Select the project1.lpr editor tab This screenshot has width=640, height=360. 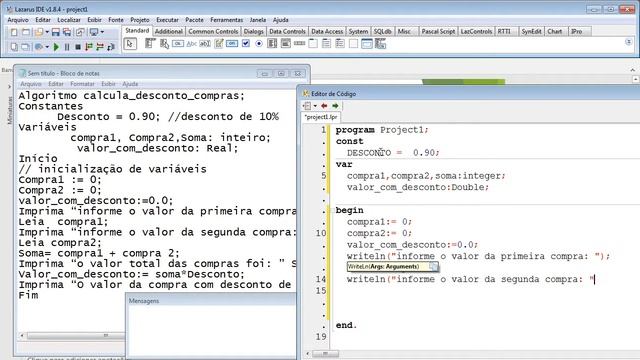(x=321, y=117)
